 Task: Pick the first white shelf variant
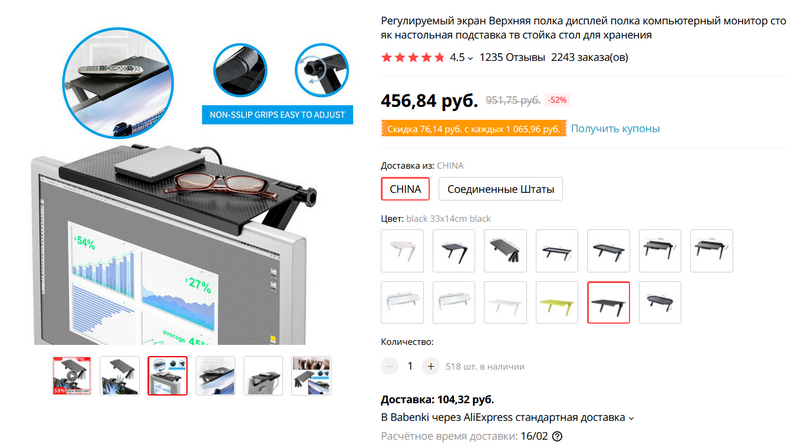point(402,251)
